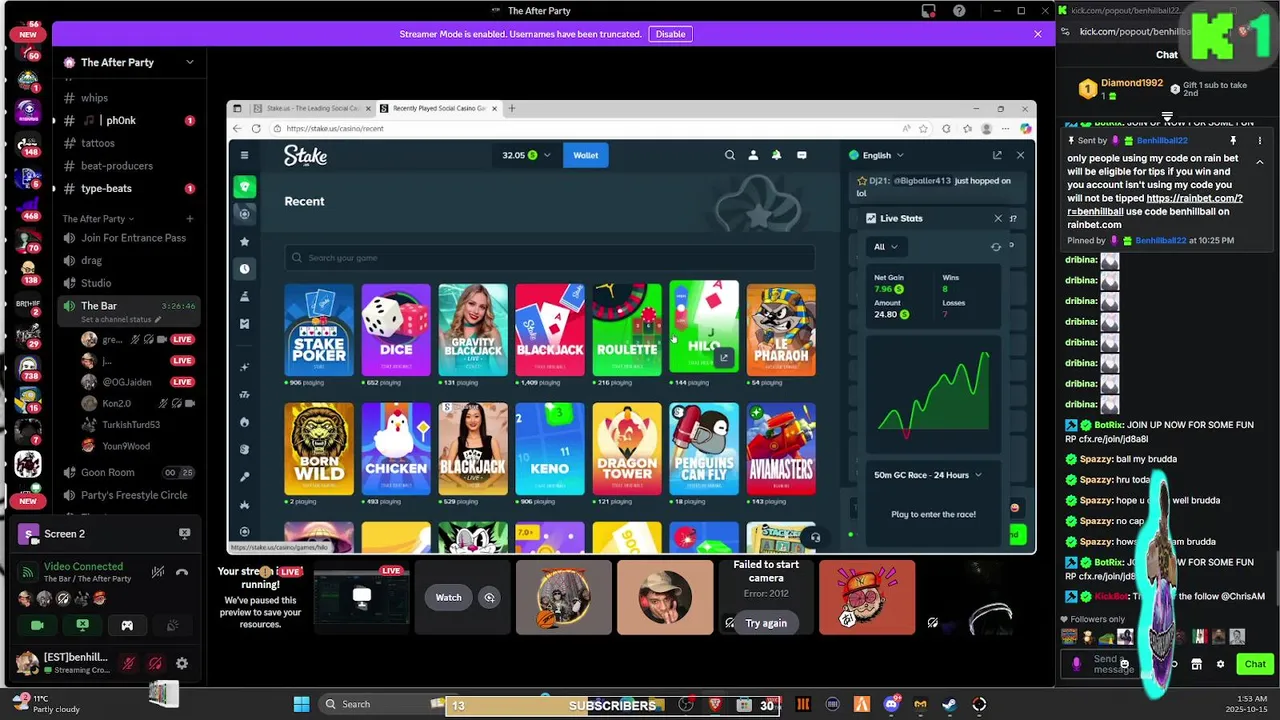Click the Stake favorites star sidebar icon

pyautogui.click(x=244, y=241)
